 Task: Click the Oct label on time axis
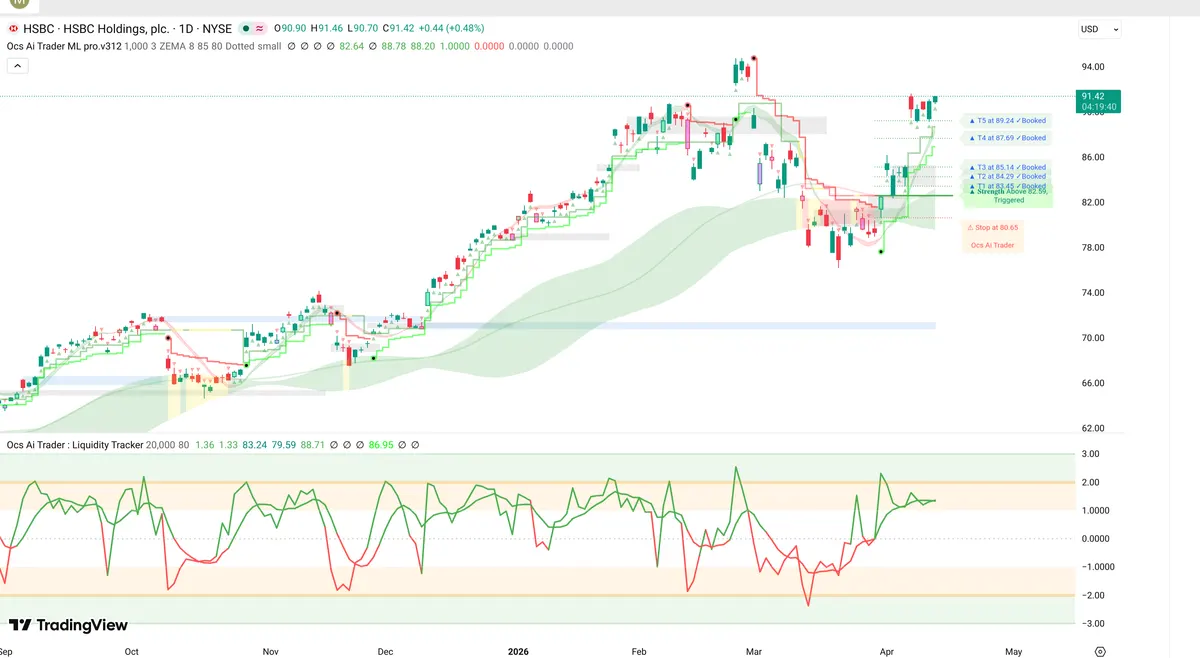tap(132, 651)
